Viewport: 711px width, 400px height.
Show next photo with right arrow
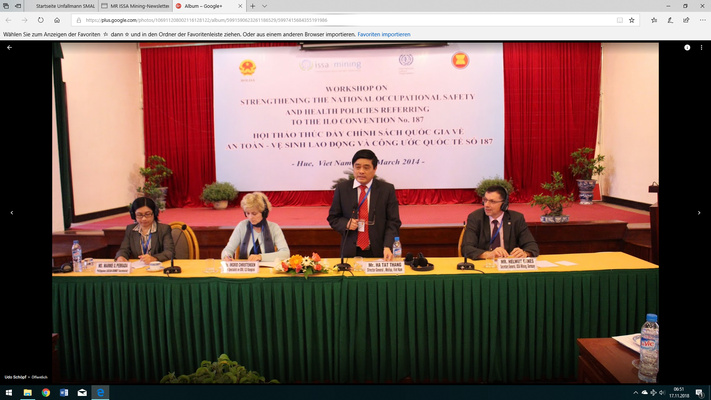pos(699,212)
